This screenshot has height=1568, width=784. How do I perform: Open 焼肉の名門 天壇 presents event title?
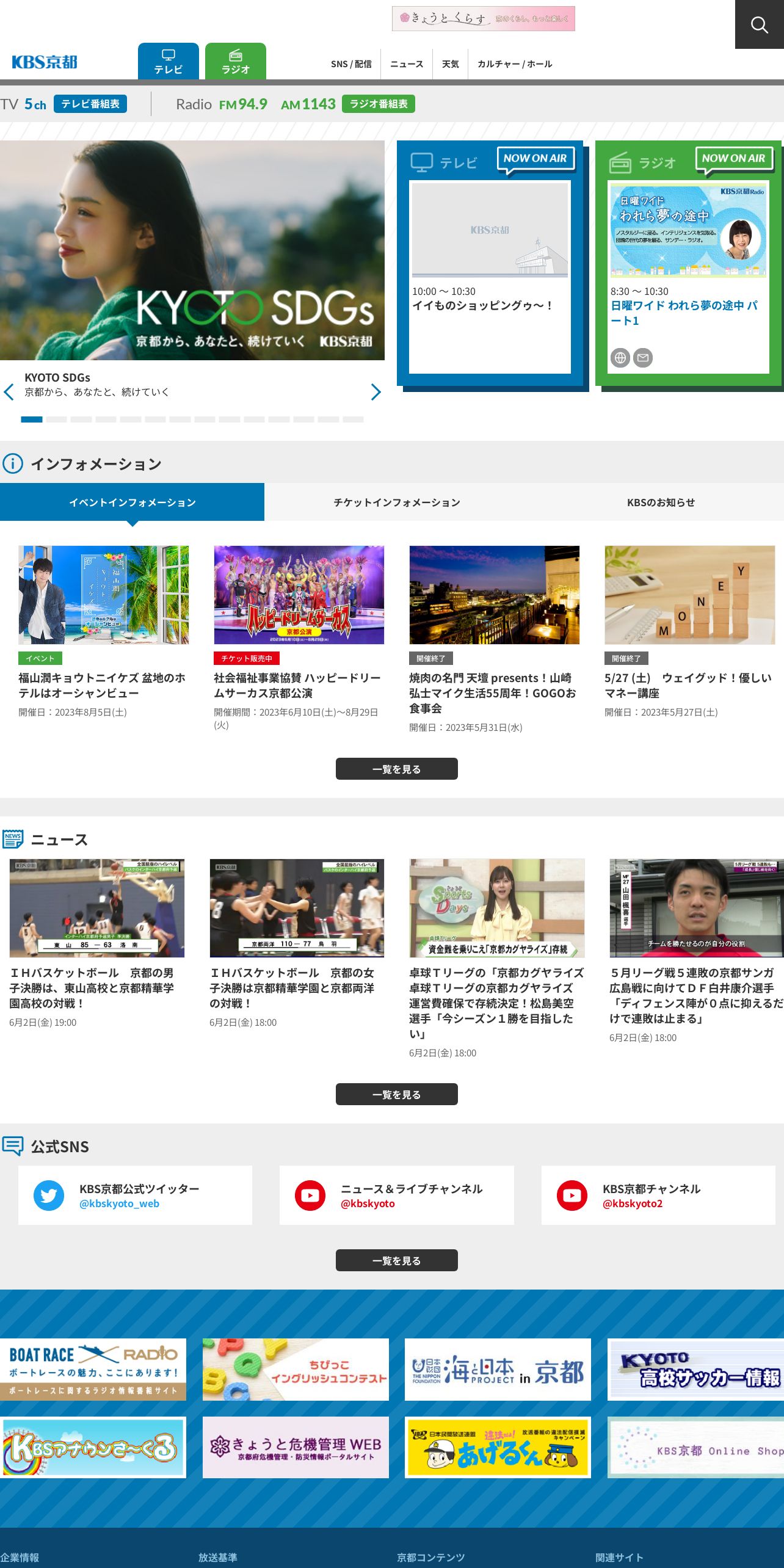493,693
